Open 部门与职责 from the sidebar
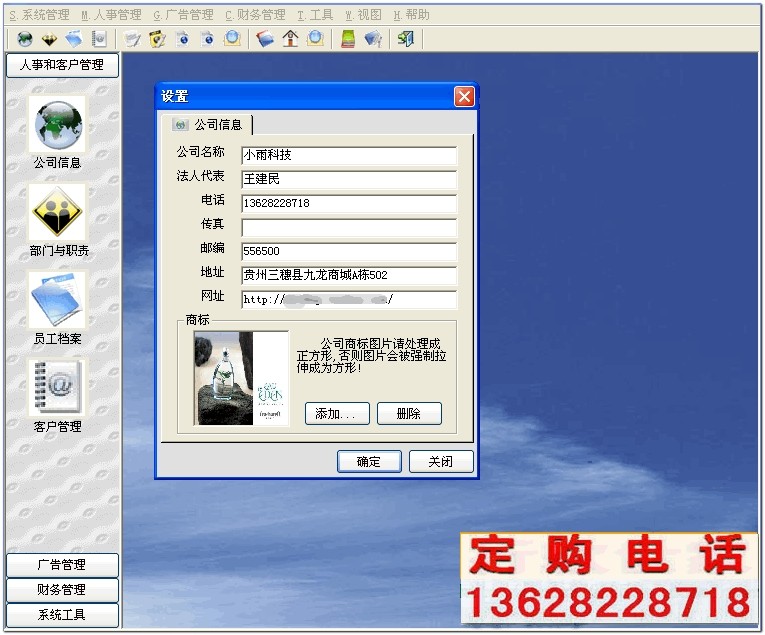The height and width of the screenshot is (635, 765). [58, 212]
